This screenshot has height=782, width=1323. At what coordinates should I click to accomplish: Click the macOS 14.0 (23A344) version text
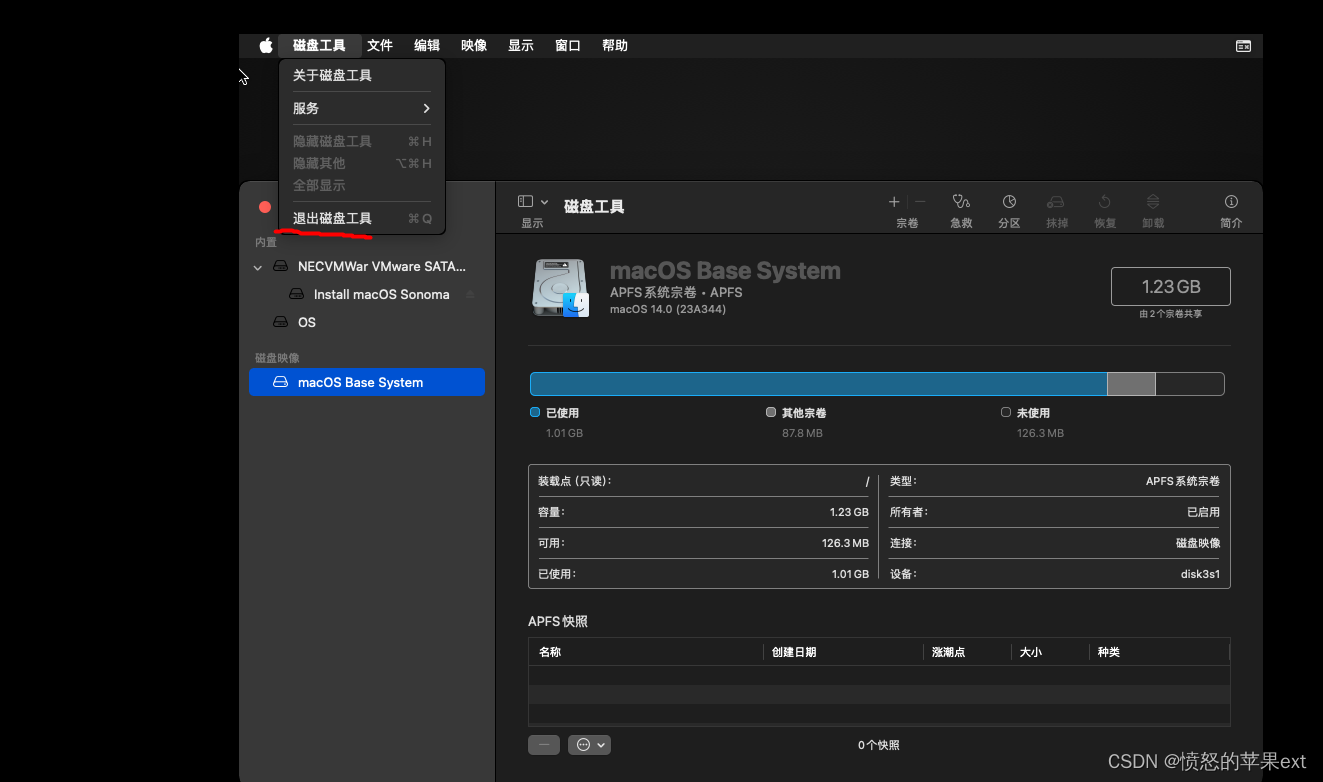click(668, 309)
